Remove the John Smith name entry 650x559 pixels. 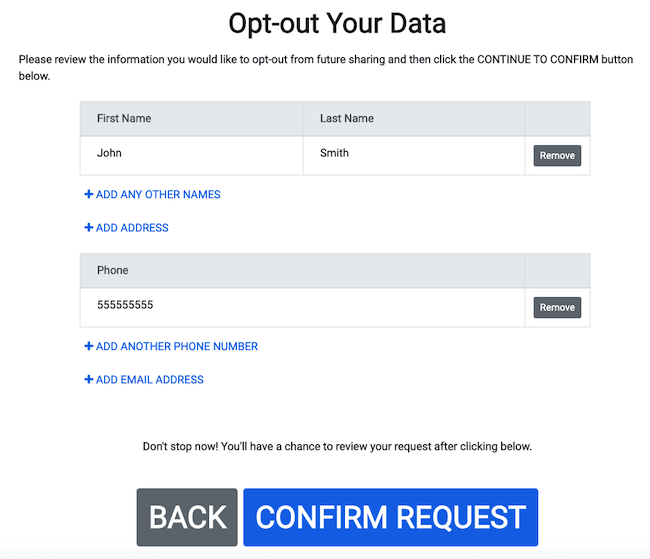coord(557,156)
